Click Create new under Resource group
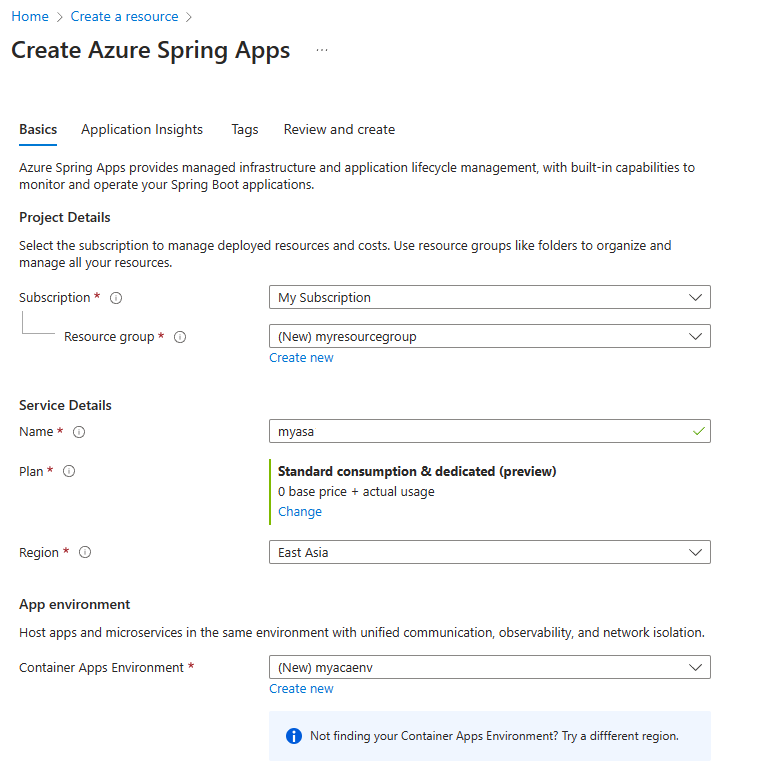The height and width of the screenshot is (782, 759). click(301, 358)
